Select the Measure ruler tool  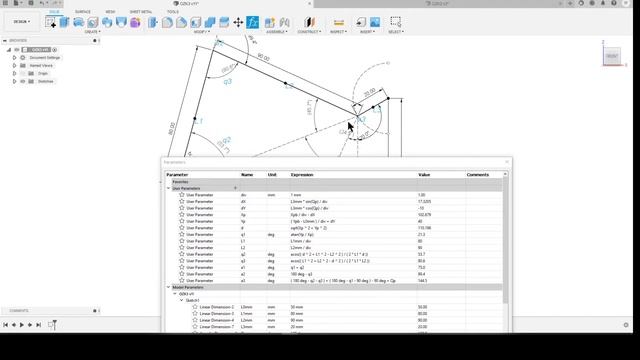pyautogui.click(x=338, y=22)
